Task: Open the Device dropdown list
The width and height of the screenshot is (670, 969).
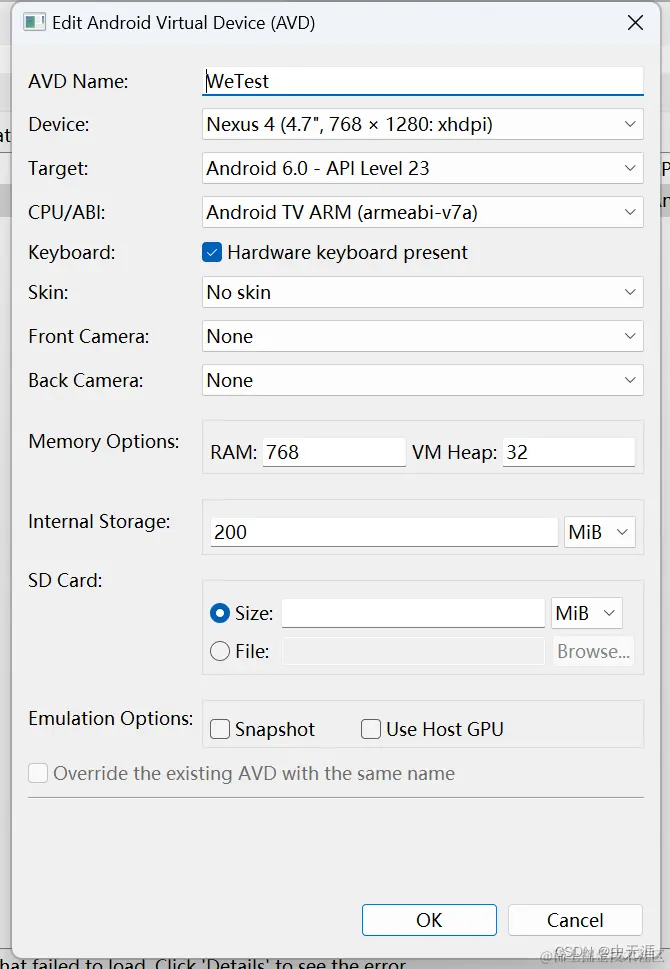Action: coord(422,124)
